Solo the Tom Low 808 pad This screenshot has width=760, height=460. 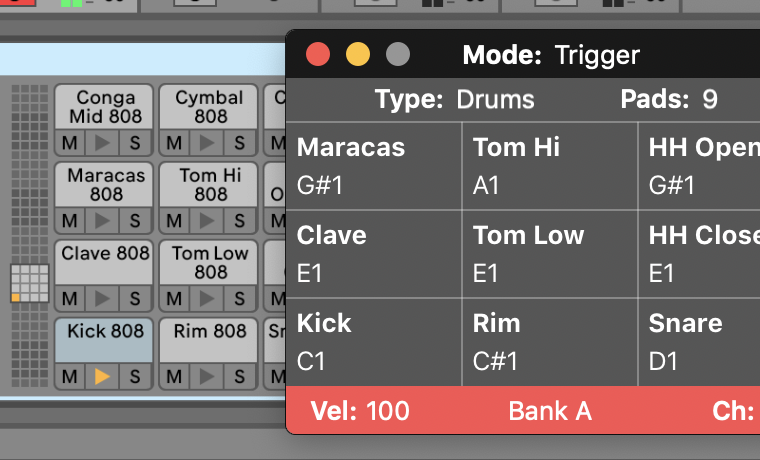pos(240,298)
